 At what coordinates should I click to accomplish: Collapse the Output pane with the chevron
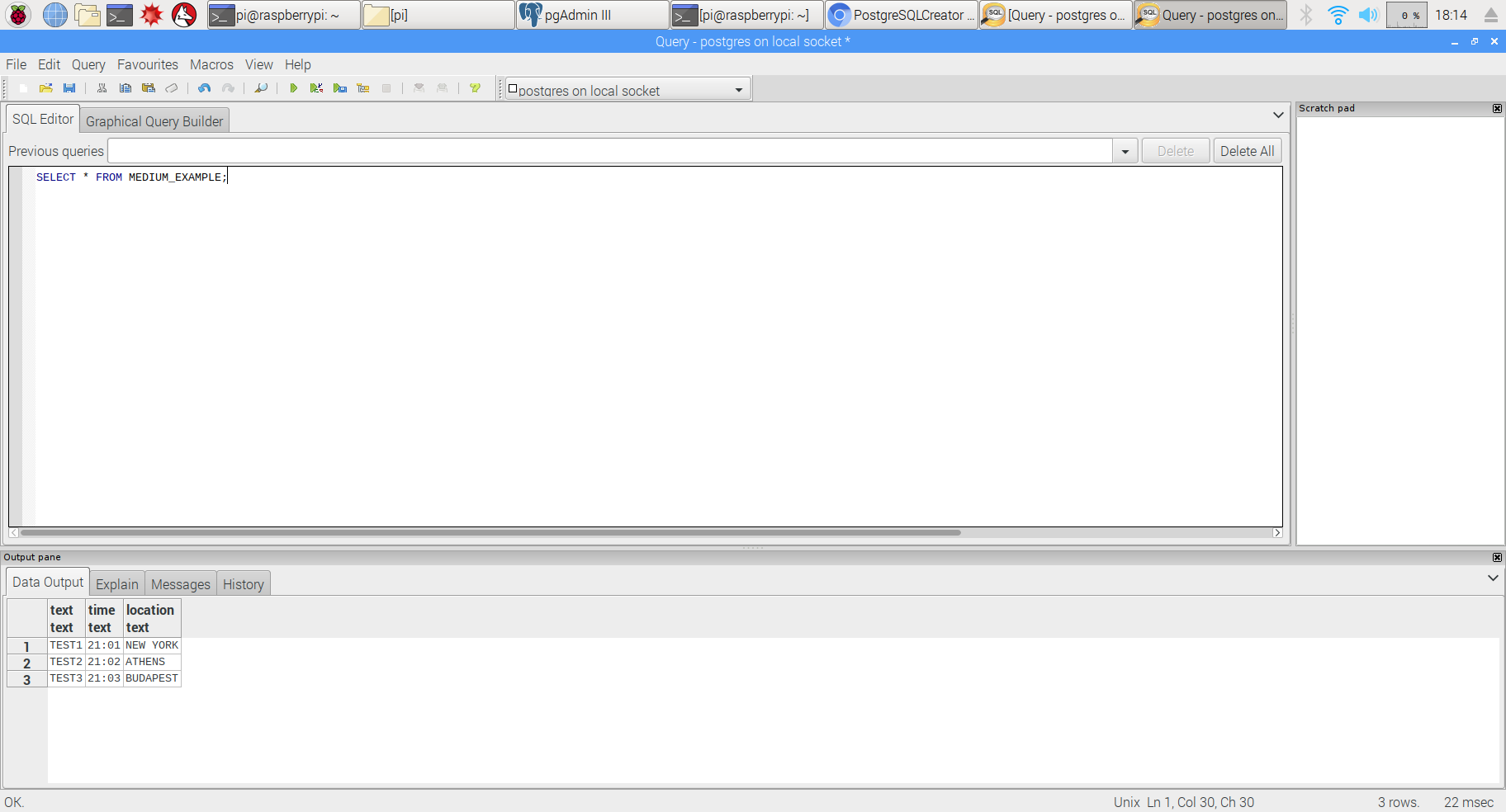(1491, 578)
